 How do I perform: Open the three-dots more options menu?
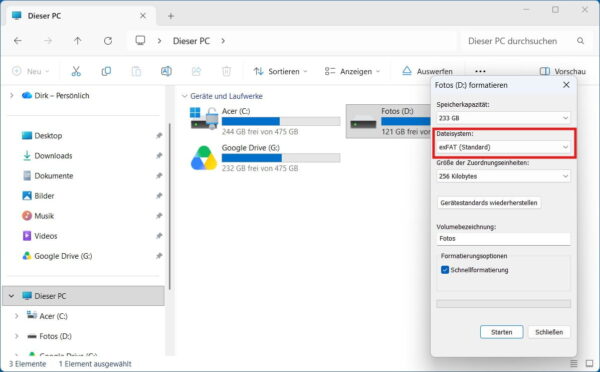(x=480, y=71)
